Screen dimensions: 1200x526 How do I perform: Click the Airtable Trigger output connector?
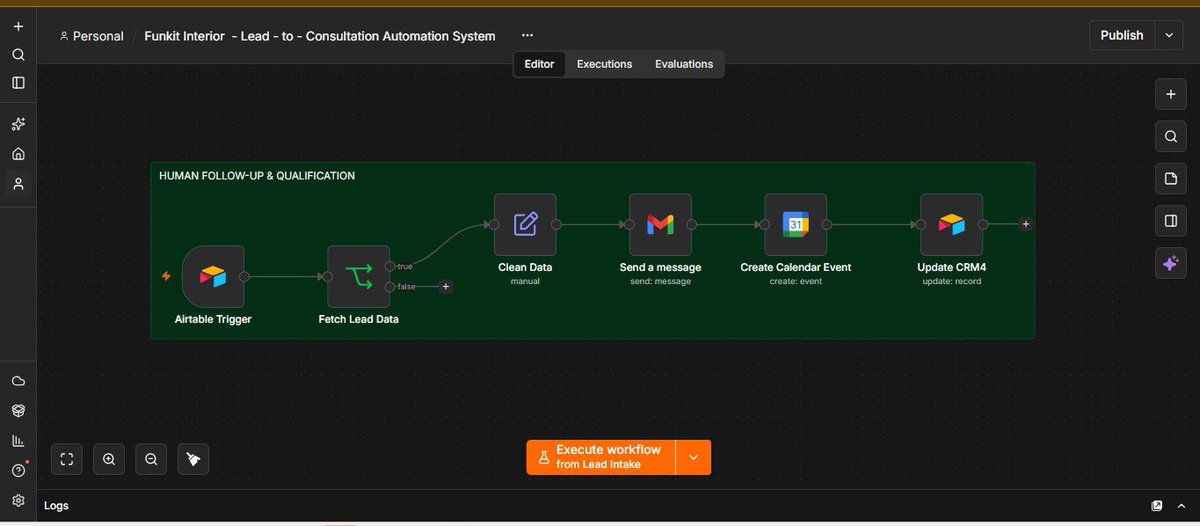point(244,277)
